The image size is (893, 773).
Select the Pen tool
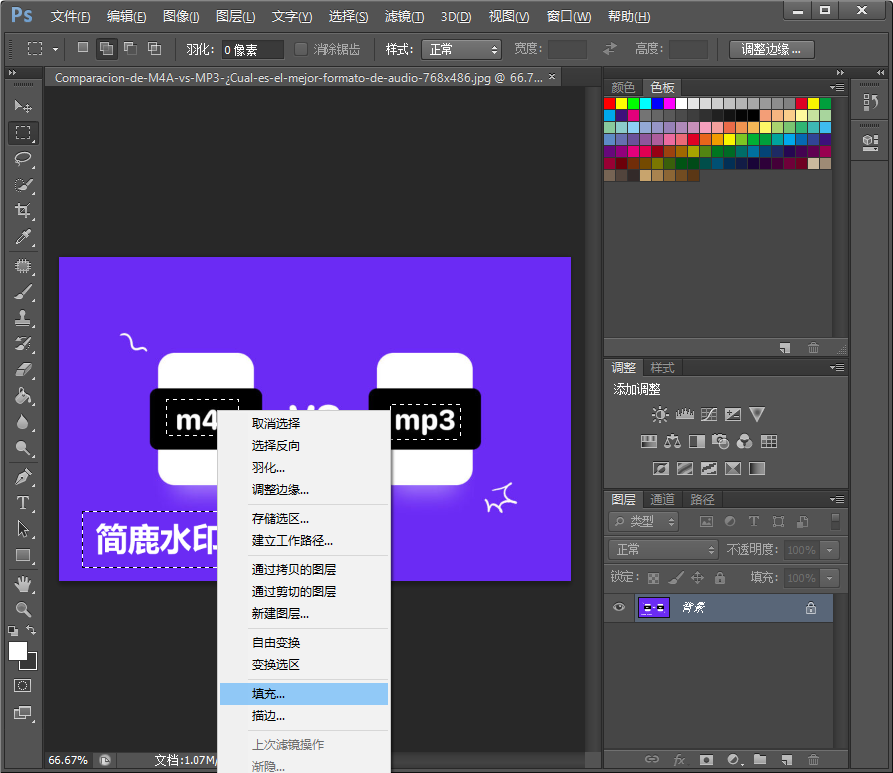click(23, 477)
